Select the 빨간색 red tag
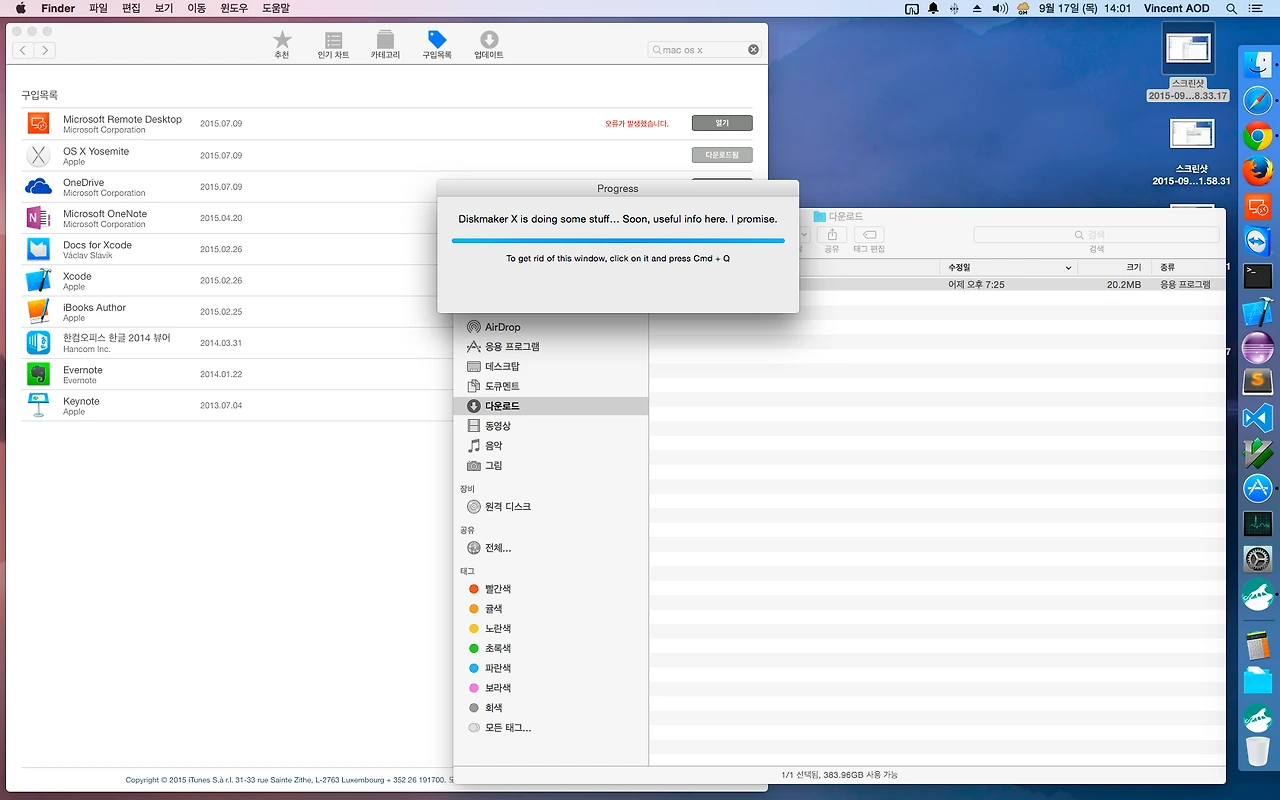Screen dimensions: 1280x800 550,589
